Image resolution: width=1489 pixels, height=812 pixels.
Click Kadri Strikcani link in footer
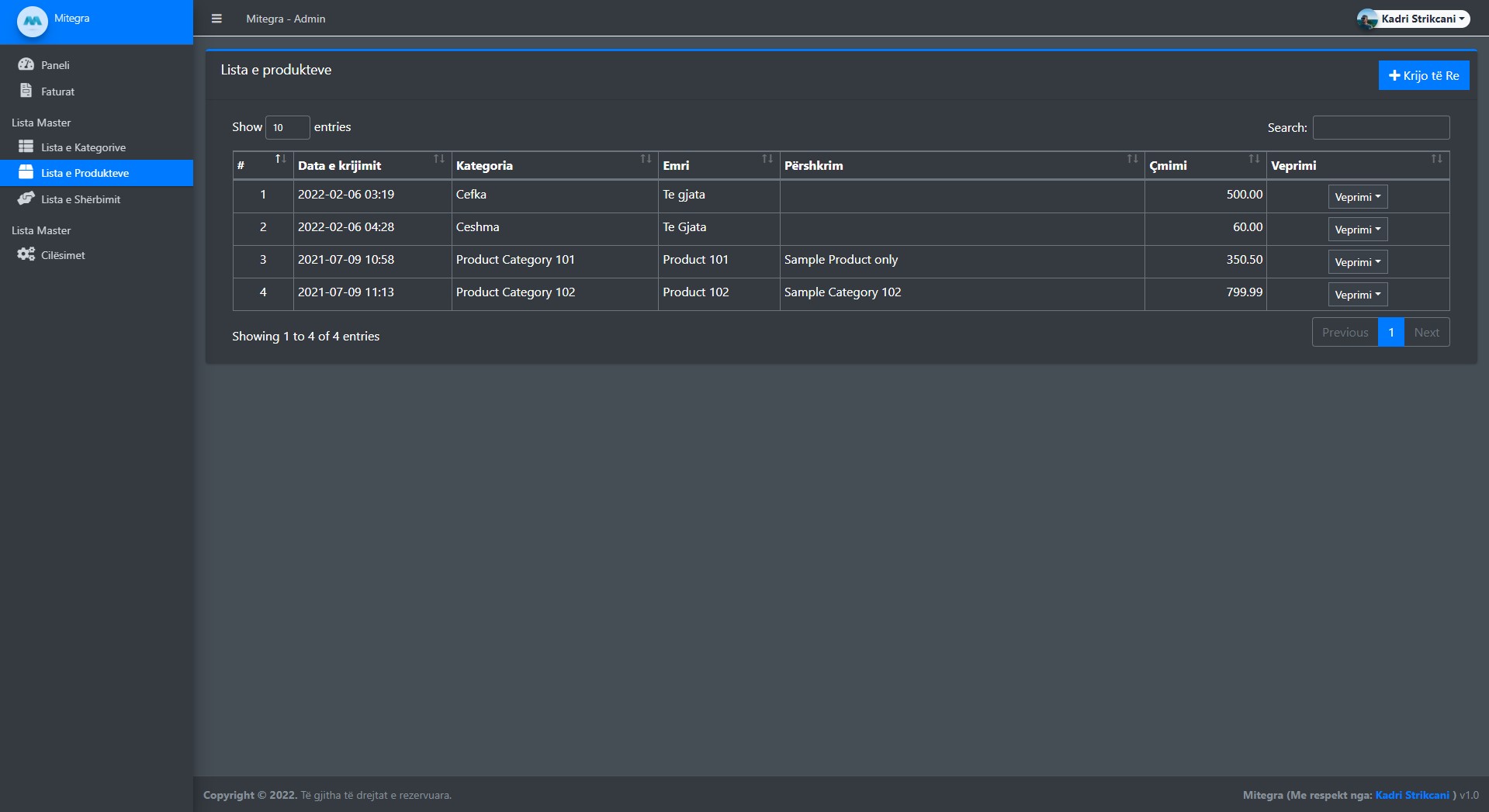tap(1411, 795)
